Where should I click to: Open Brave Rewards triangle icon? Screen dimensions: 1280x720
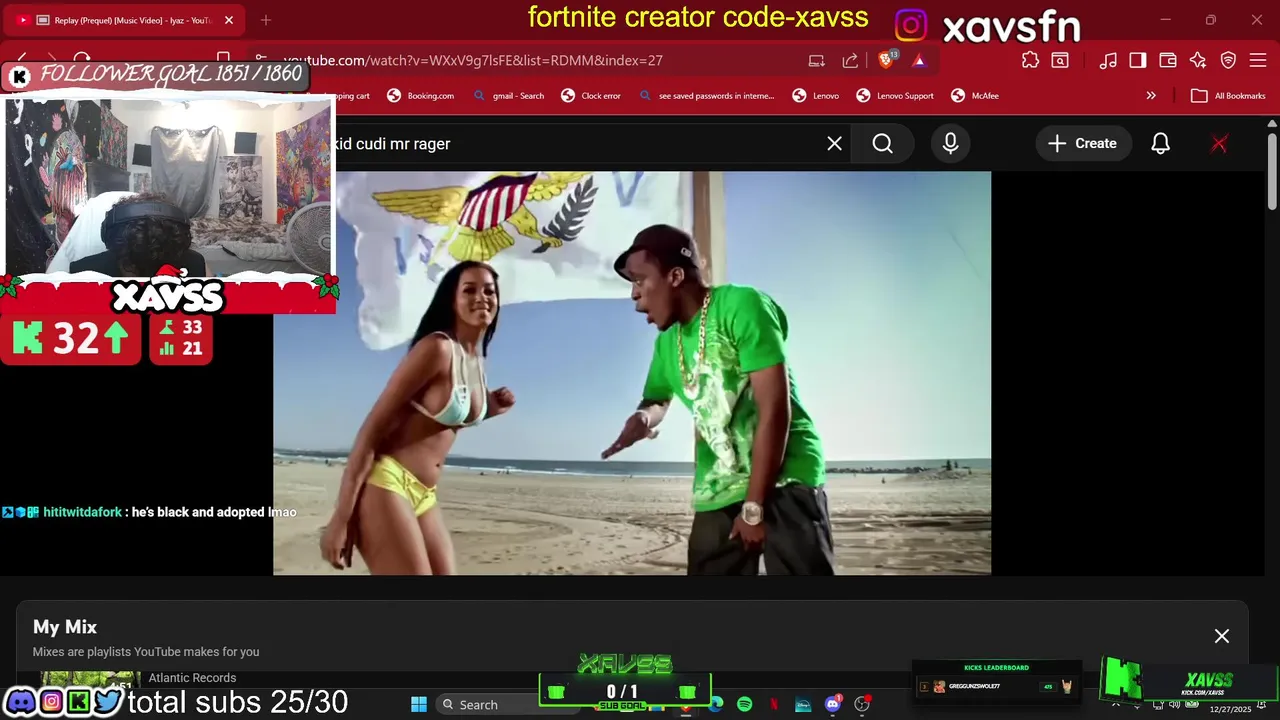click(919, 60)
